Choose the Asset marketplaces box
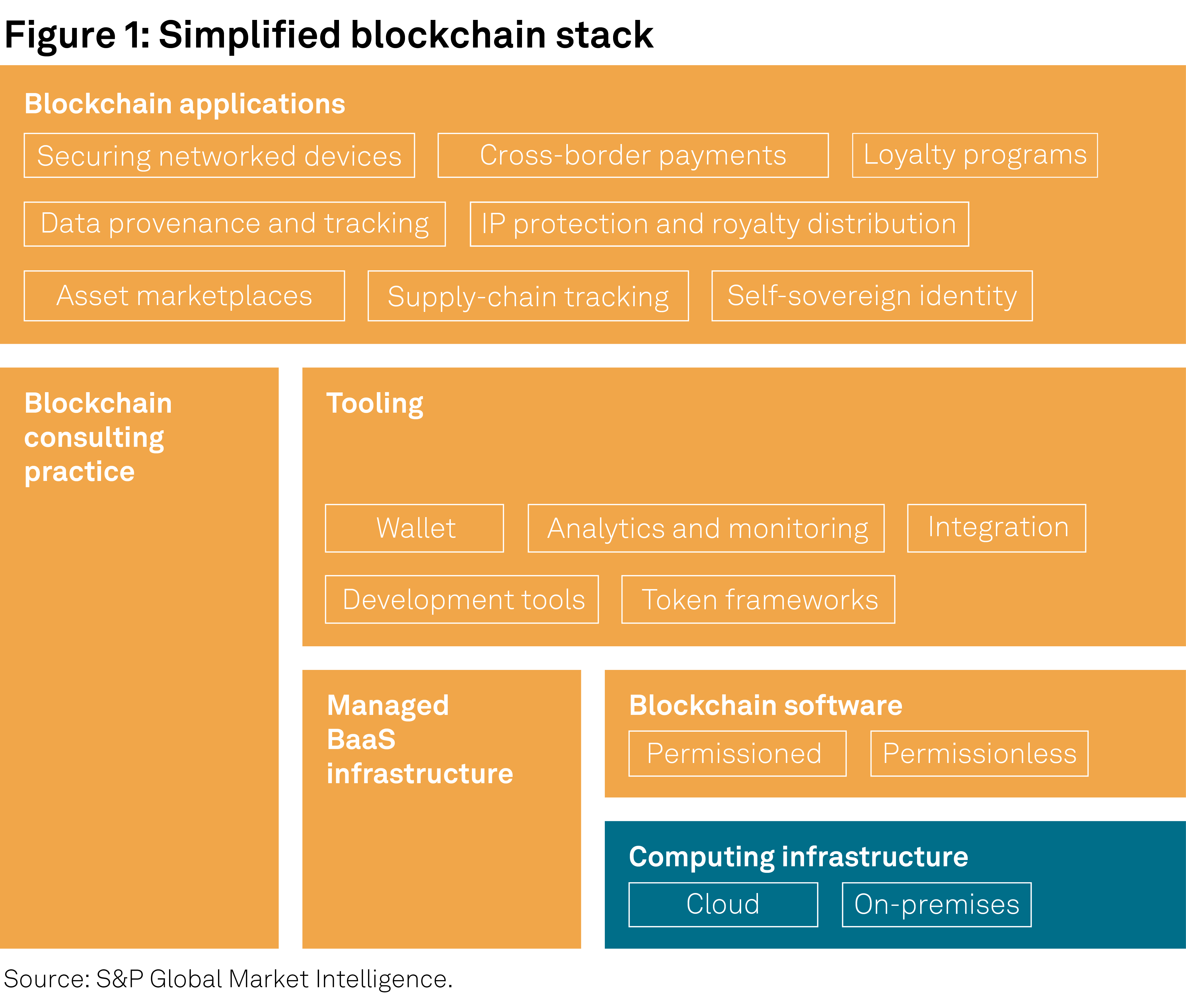This screenshot has width=1186, height=1008. (184, 296)
